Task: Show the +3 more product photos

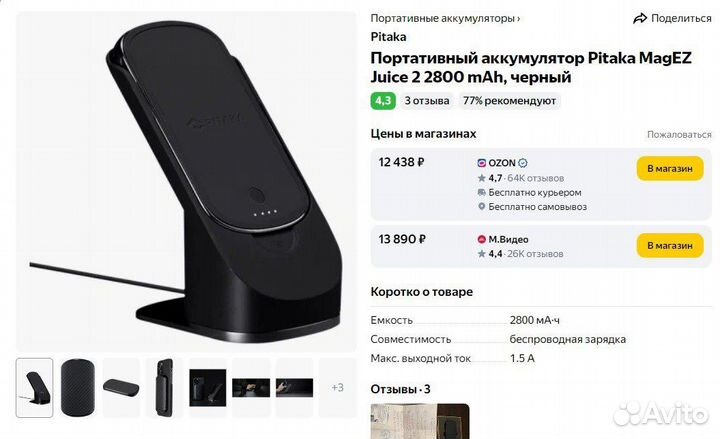Action: (338, 388)
